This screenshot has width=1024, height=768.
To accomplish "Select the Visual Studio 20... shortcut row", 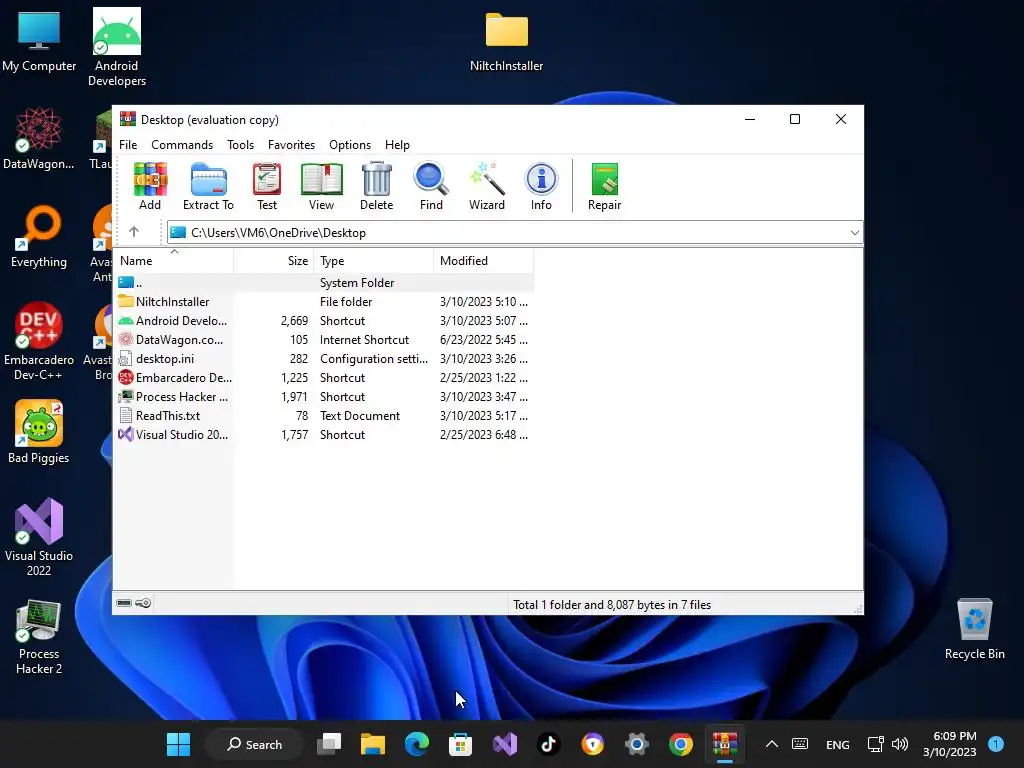I will 325,434.
